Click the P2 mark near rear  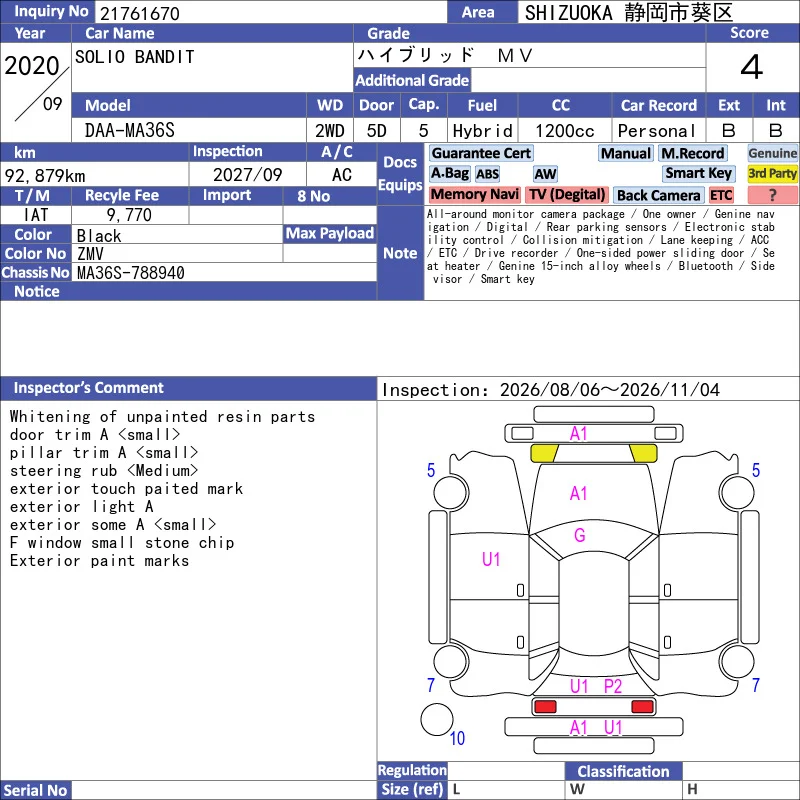pos(613,686)
